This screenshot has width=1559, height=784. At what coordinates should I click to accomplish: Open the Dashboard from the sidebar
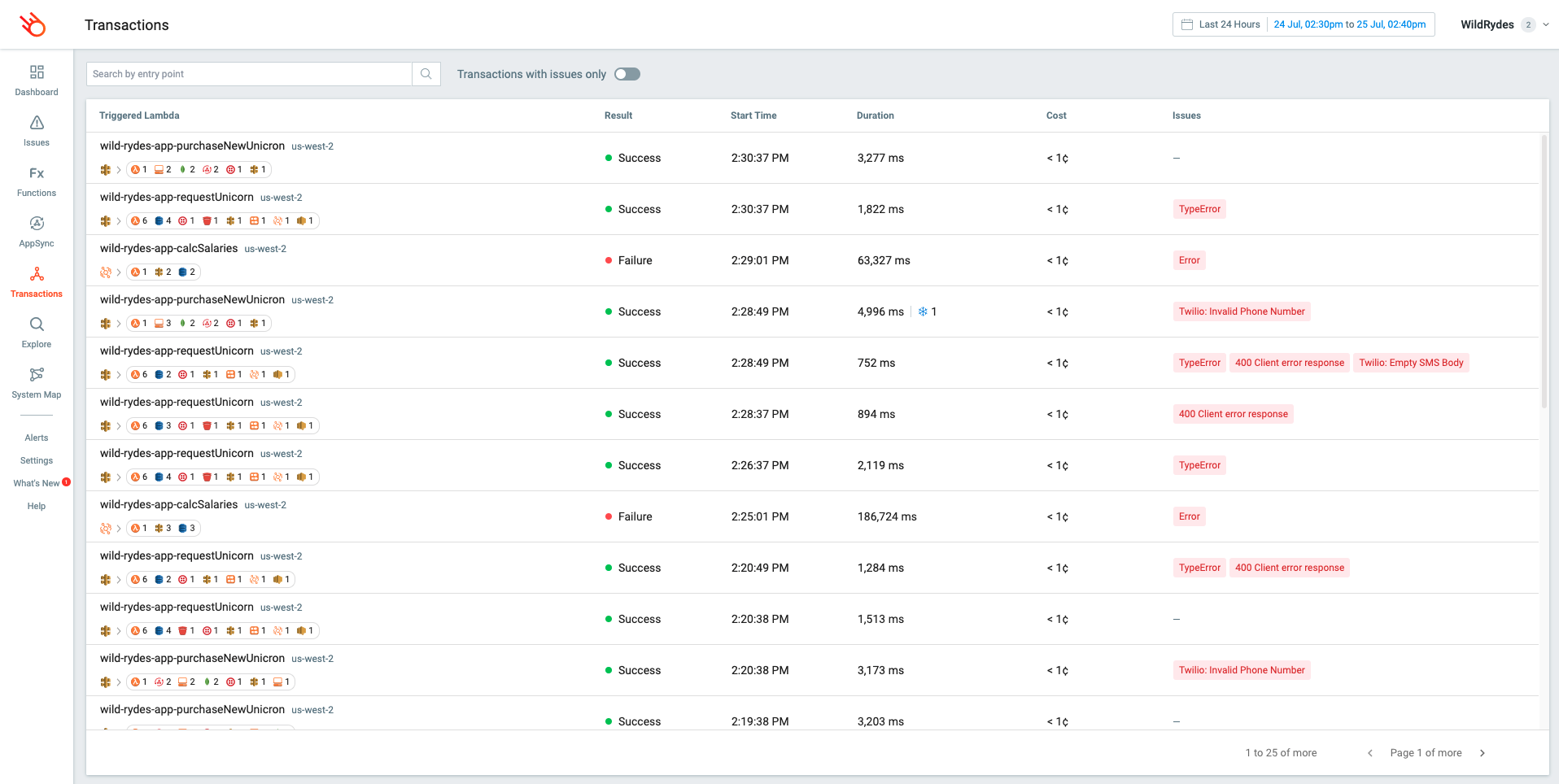tap(37, 80)
